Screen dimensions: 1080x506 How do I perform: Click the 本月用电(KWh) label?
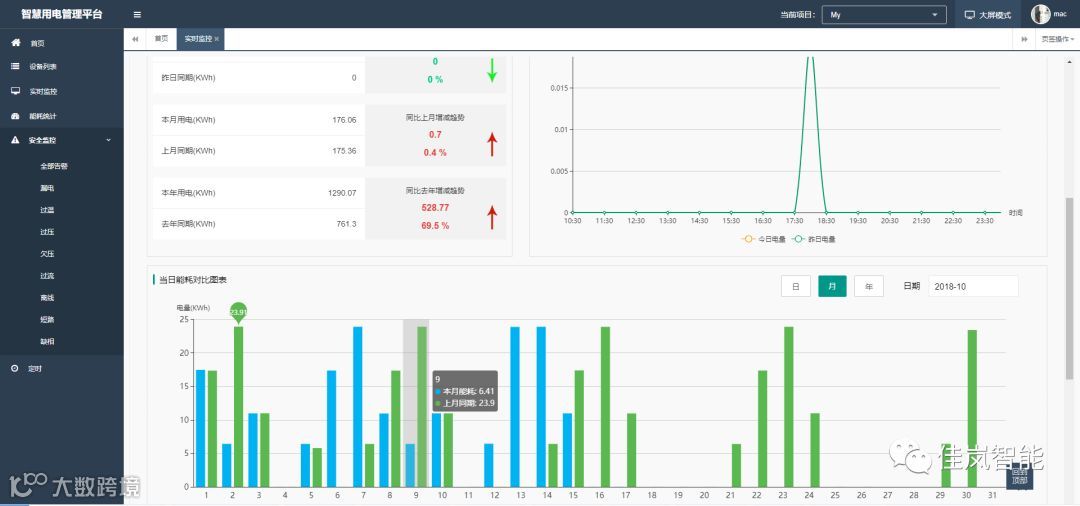click(x=188, y=120)
